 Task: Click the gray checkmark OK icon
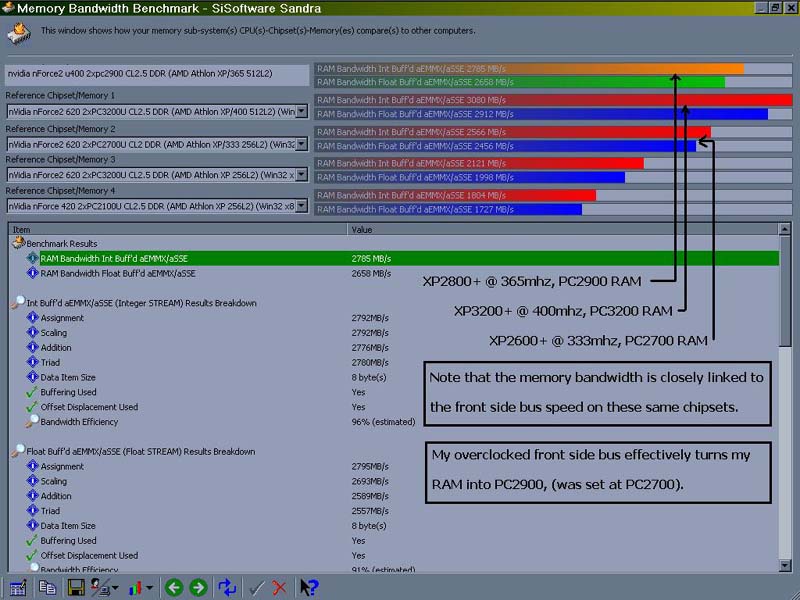[256, 587]
